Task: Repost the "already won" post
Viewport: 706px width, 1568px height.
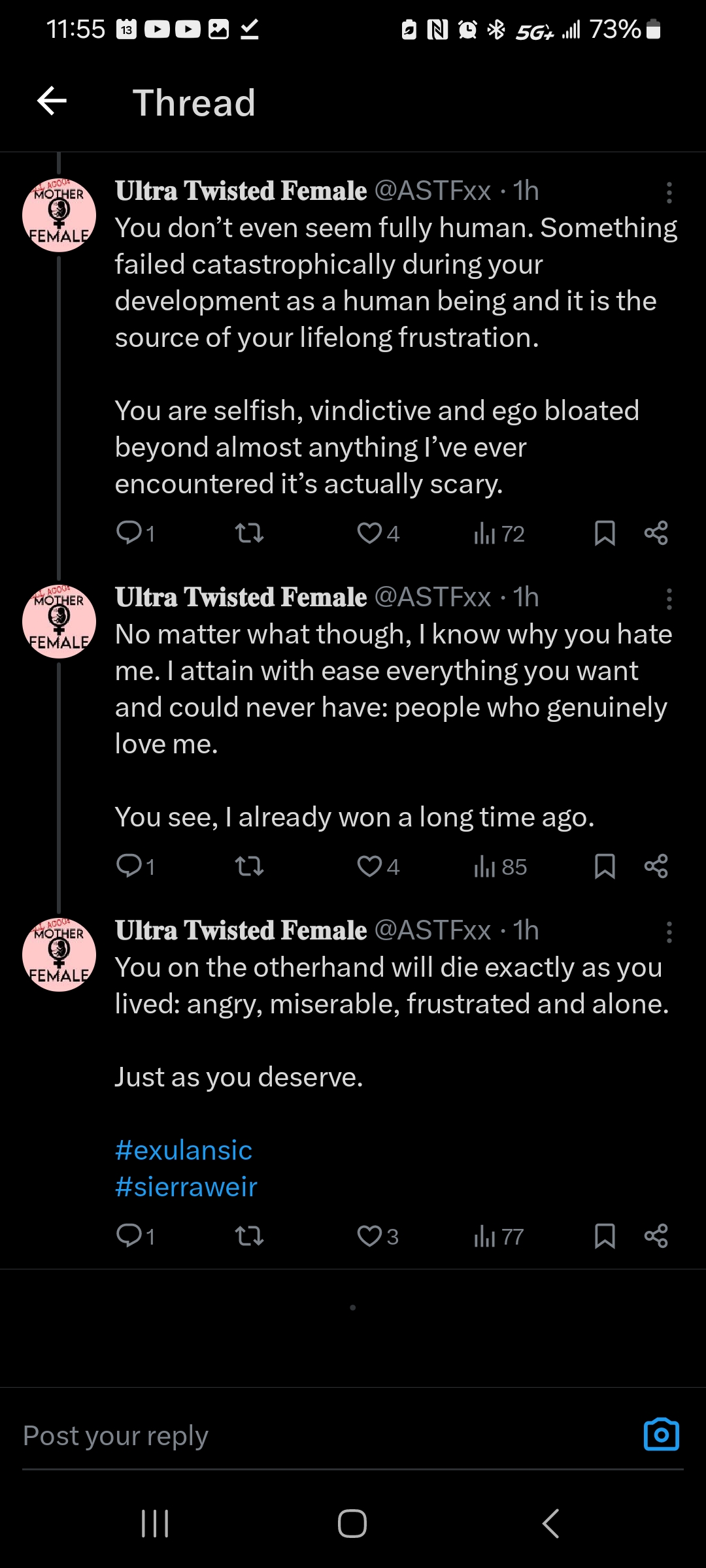Action: pyautogui.click(x=249, y=866)
